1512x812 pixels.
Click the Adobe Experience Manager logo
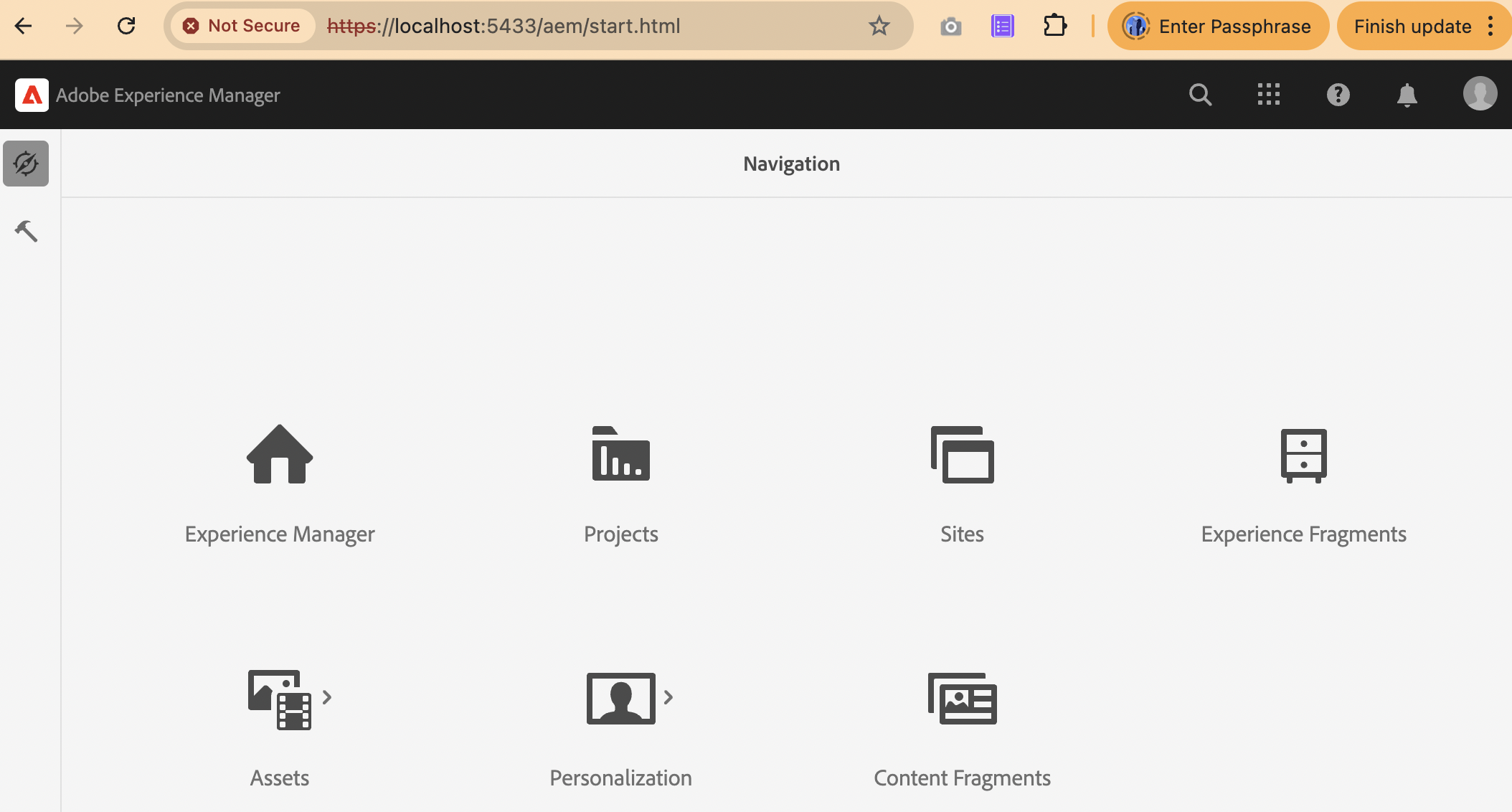point(32,95)
